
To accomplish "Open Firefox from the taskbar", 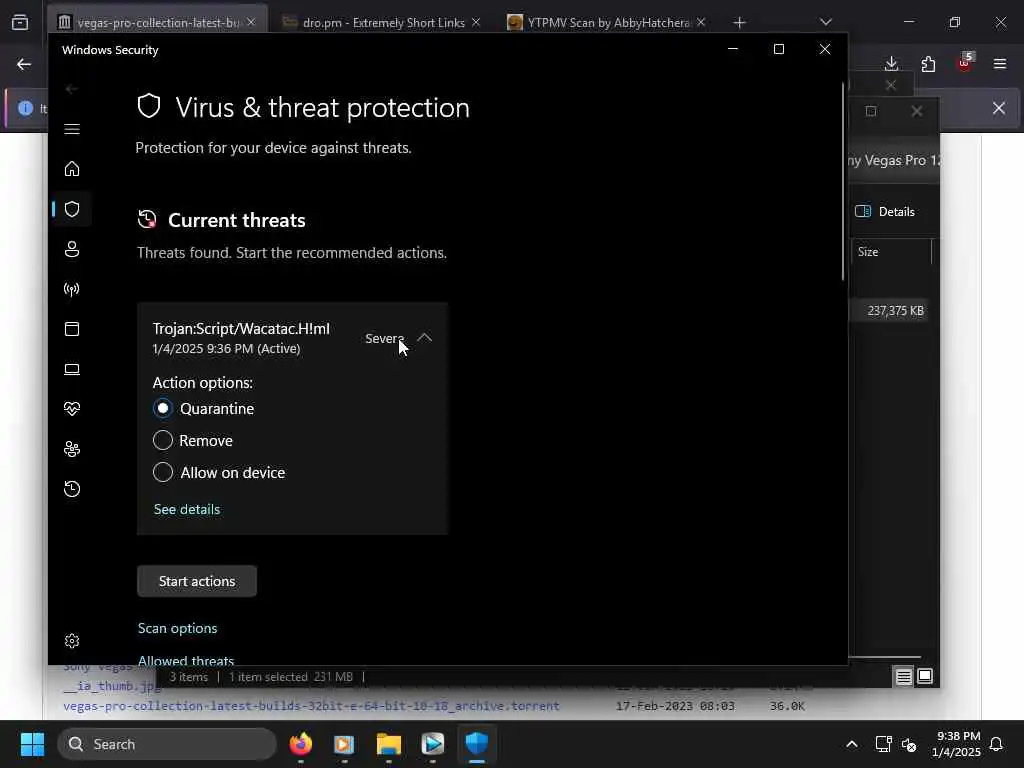I will (300, 744).
